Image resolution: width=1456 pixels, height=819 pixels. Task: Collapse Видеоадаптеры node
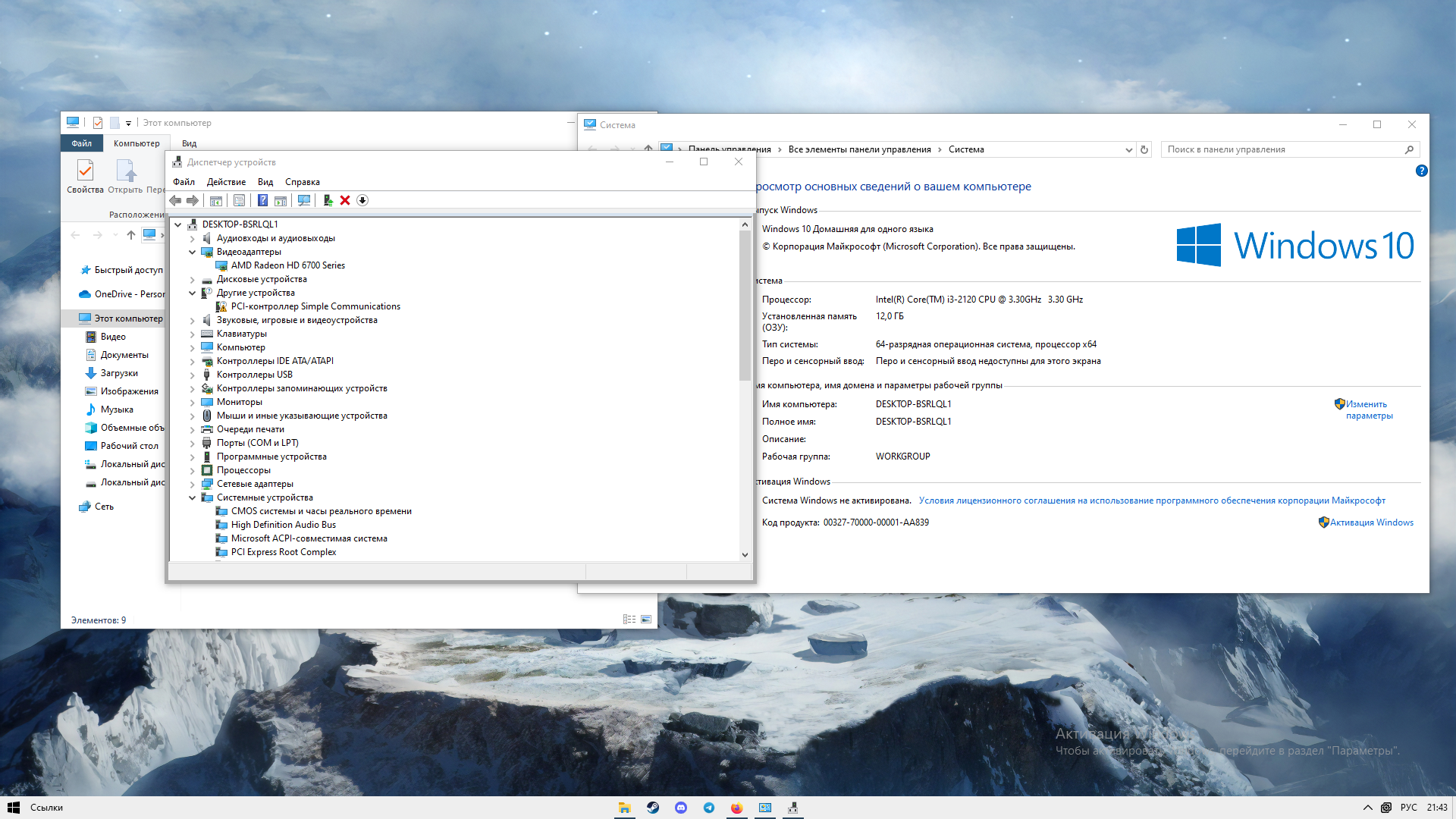[193, 252]
